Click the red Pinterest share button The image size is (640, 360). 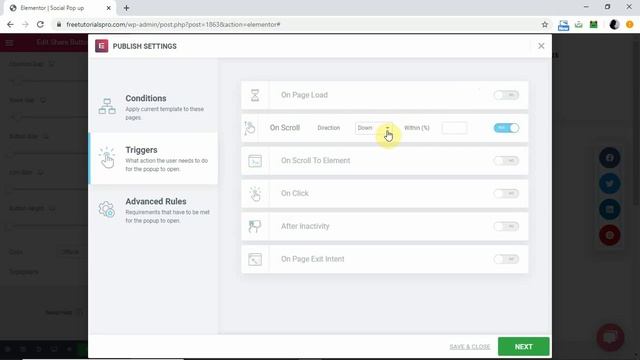pos(609,235)
